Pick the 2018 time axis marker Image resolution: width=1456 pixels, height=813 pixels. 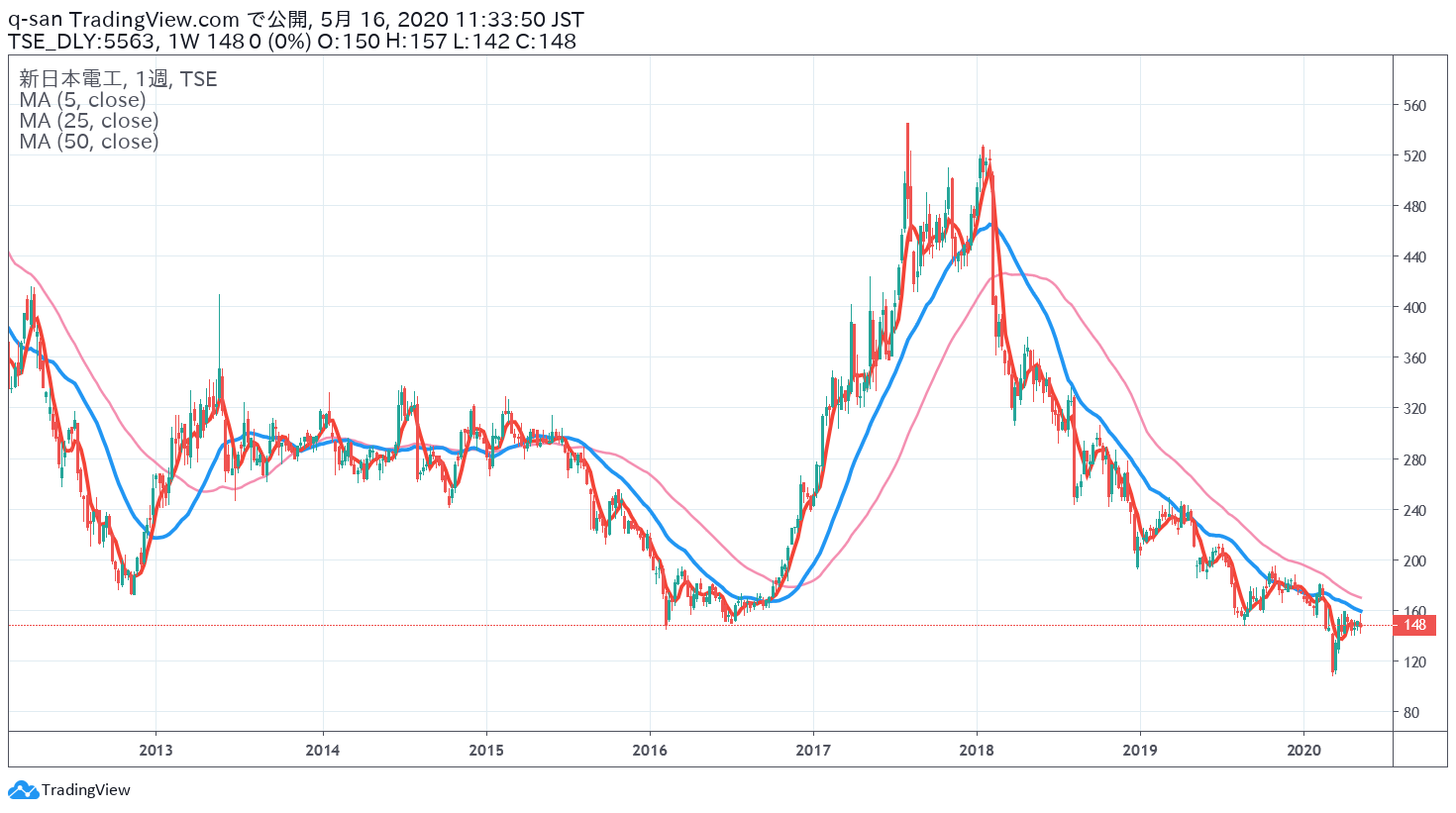tap(977, 750)
